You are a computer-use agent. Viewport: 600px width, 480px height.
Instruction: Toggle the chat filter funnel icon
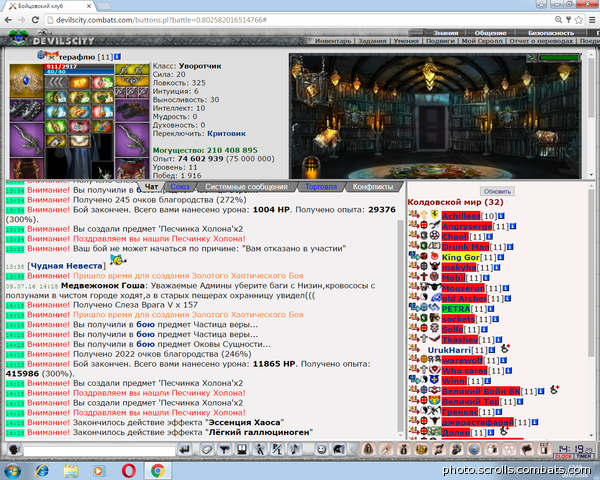tap(224, 449)
